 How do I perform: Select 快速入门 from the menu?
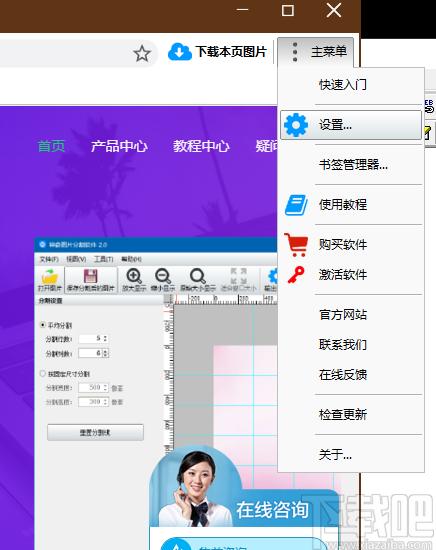(x=343, y=85)
